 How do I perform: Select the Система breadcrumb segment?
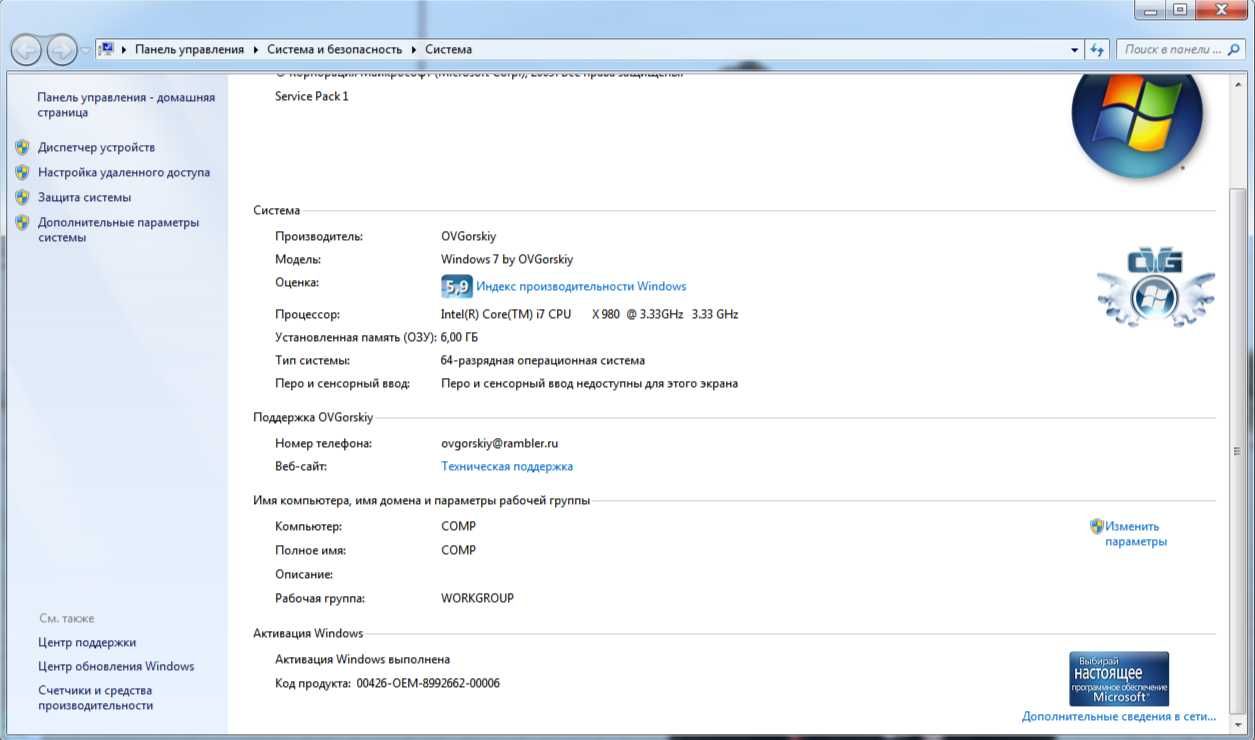448,49
